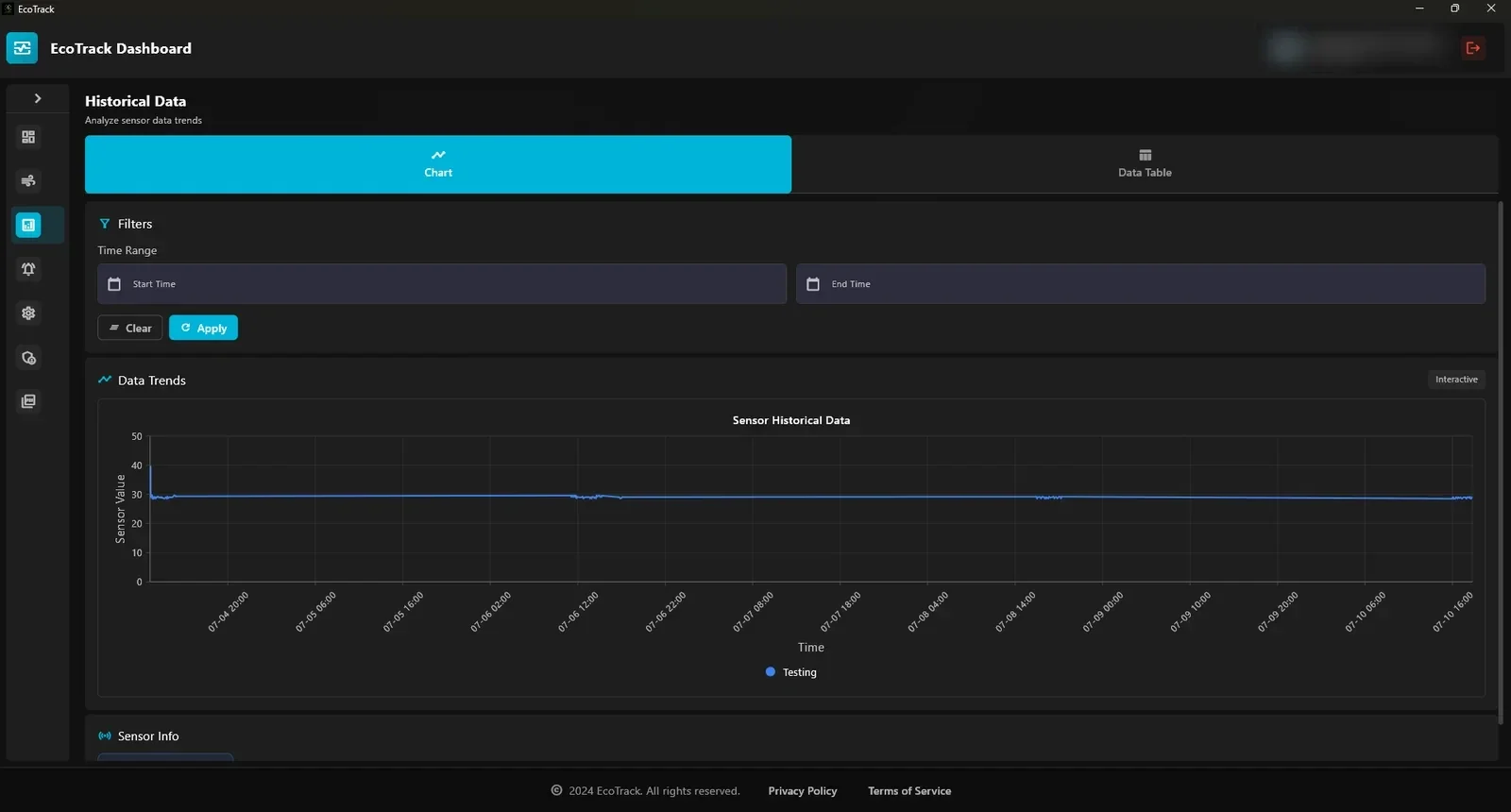Open the Terms of Service link
1511x812 pixels.
[909, 791]
